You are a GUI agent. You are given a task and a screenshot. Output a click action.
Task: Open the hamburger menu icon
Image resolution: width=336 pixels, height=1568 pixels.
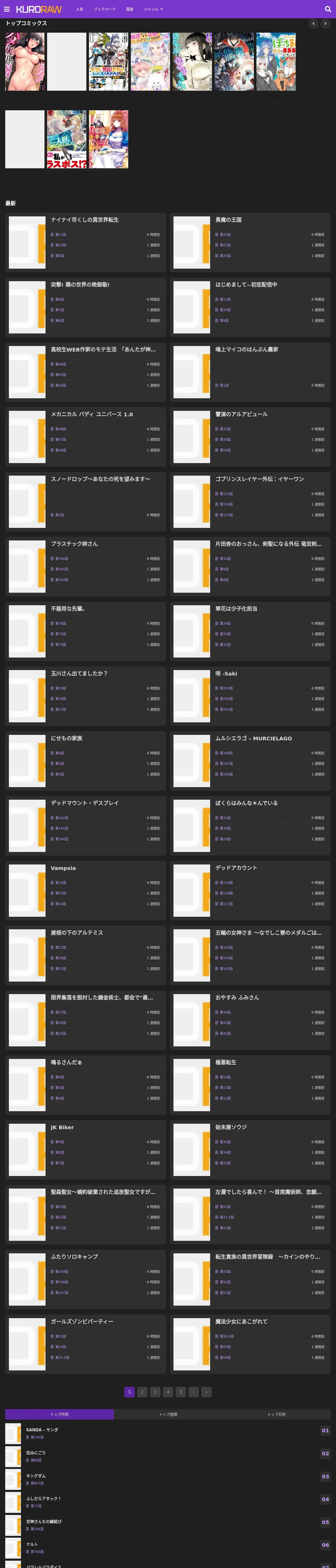pos(7,9)
